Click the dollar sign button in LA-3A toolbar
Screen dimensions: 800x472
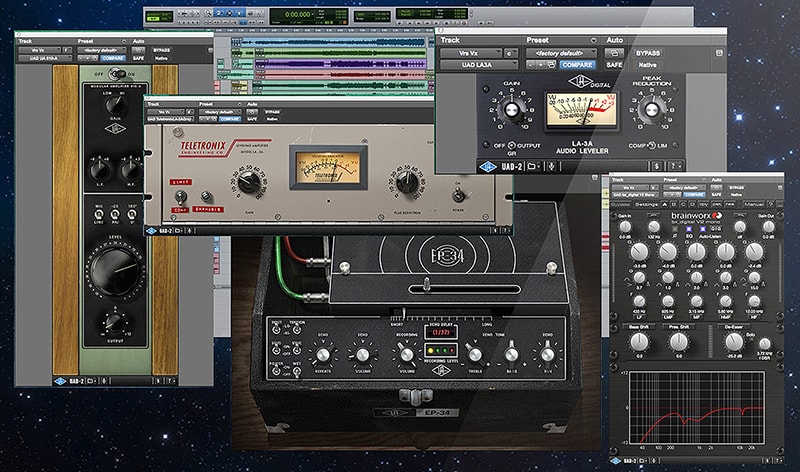(657, 166)
